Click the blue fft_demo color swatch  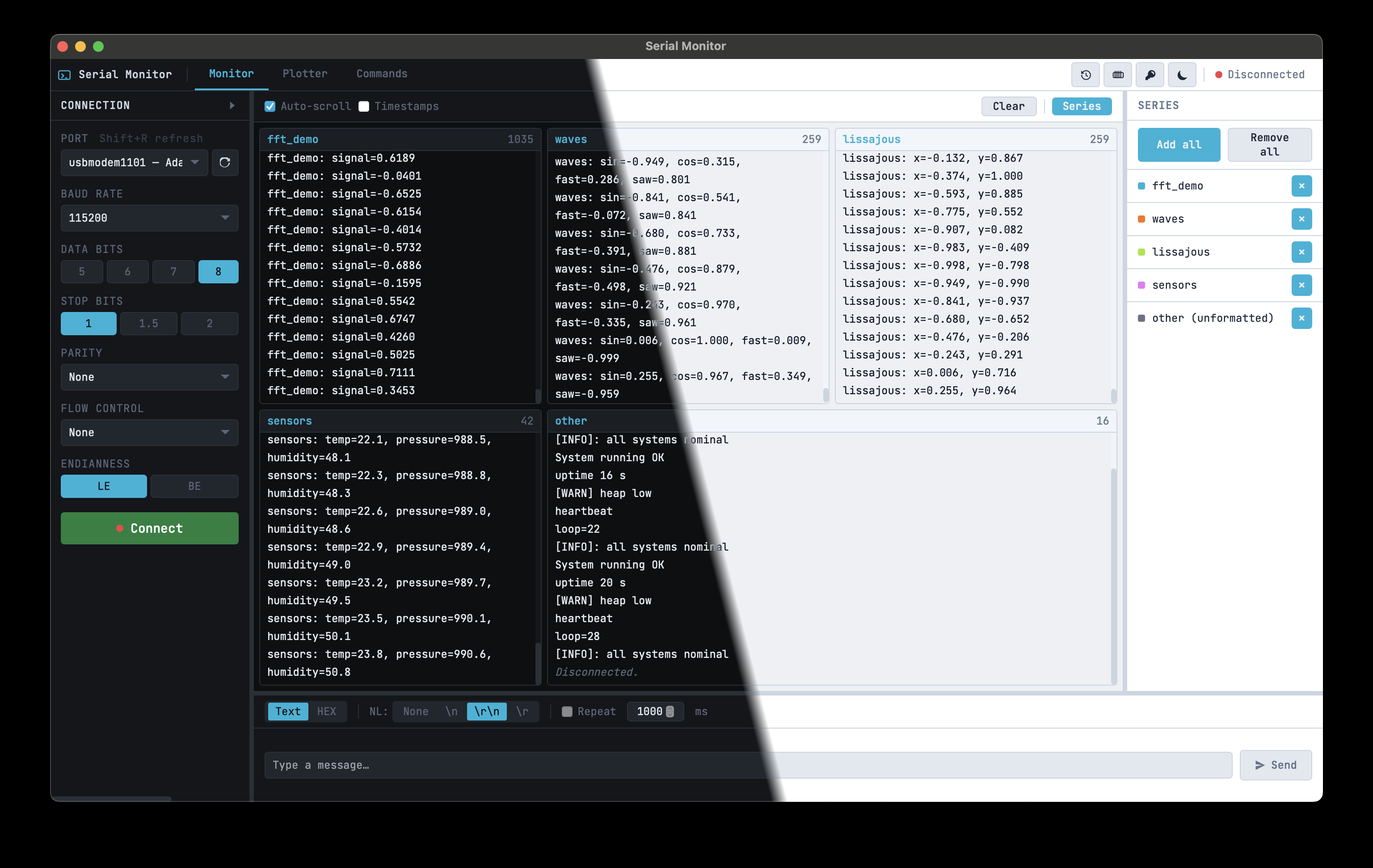click(x=1141, y=186)
